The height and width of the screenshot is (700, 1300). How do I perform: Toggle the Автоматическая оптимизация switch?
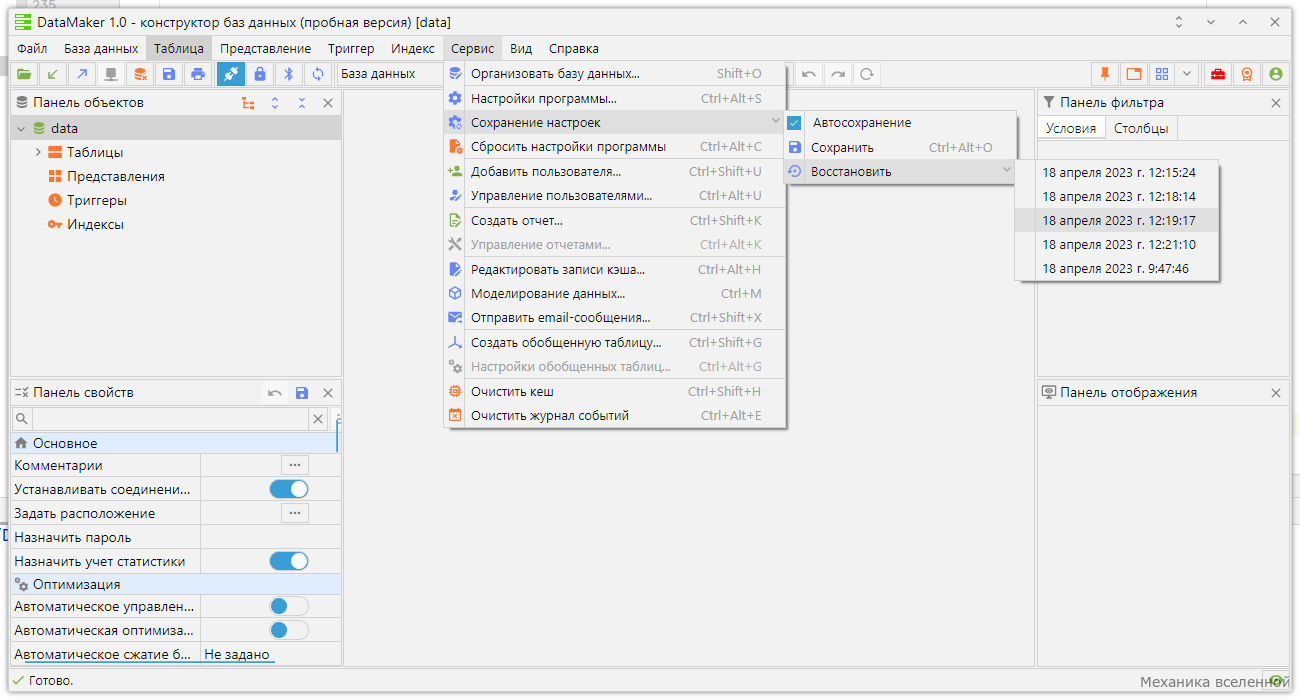[289, 630]
